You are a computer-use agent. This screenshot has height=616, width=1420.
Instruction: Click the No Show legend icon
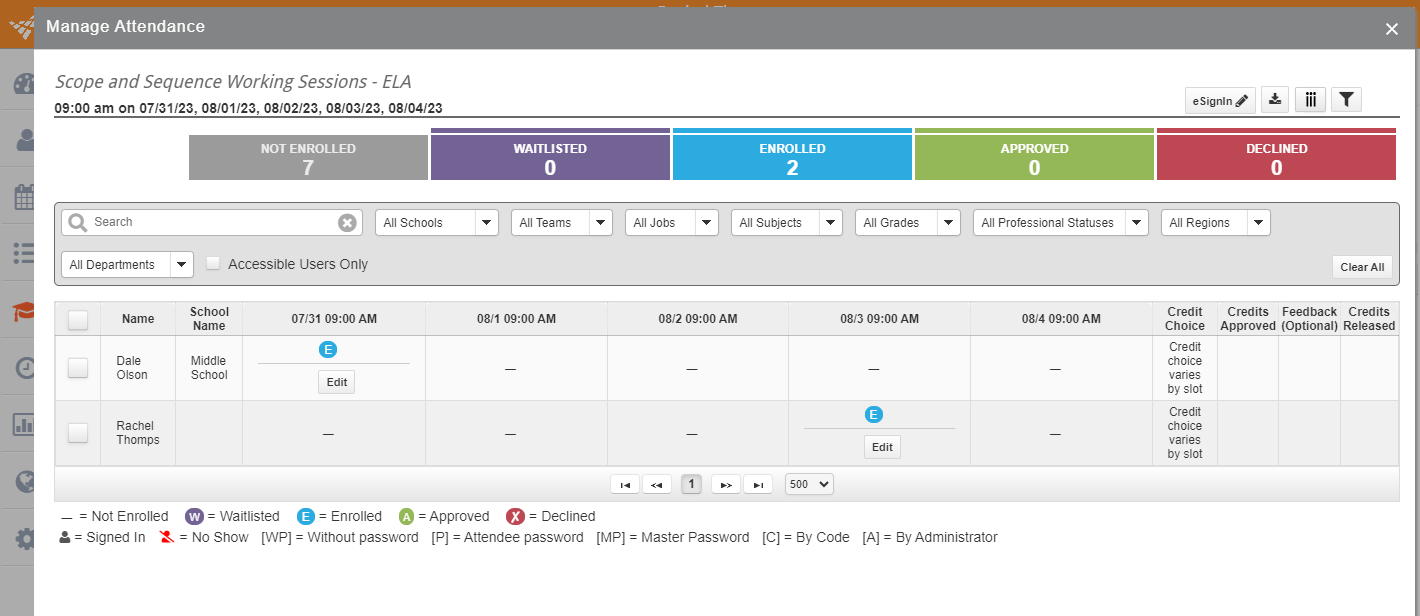tap(167, 538)
